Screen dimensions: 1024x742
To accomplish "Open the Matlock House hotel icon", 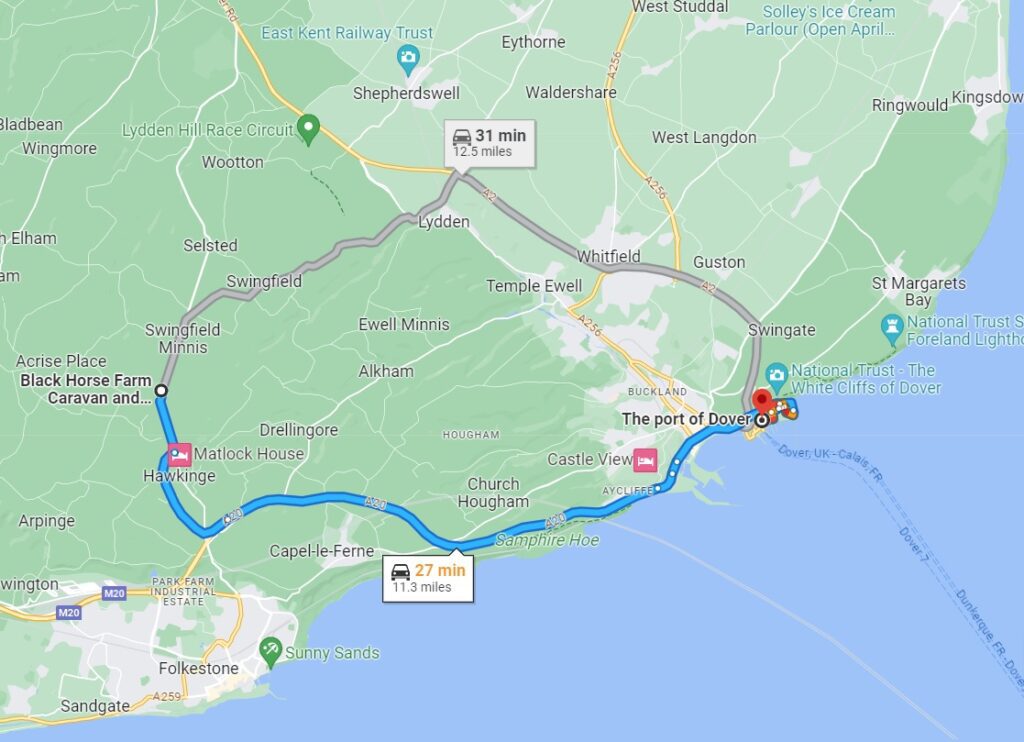I will [x=180, y=455].
